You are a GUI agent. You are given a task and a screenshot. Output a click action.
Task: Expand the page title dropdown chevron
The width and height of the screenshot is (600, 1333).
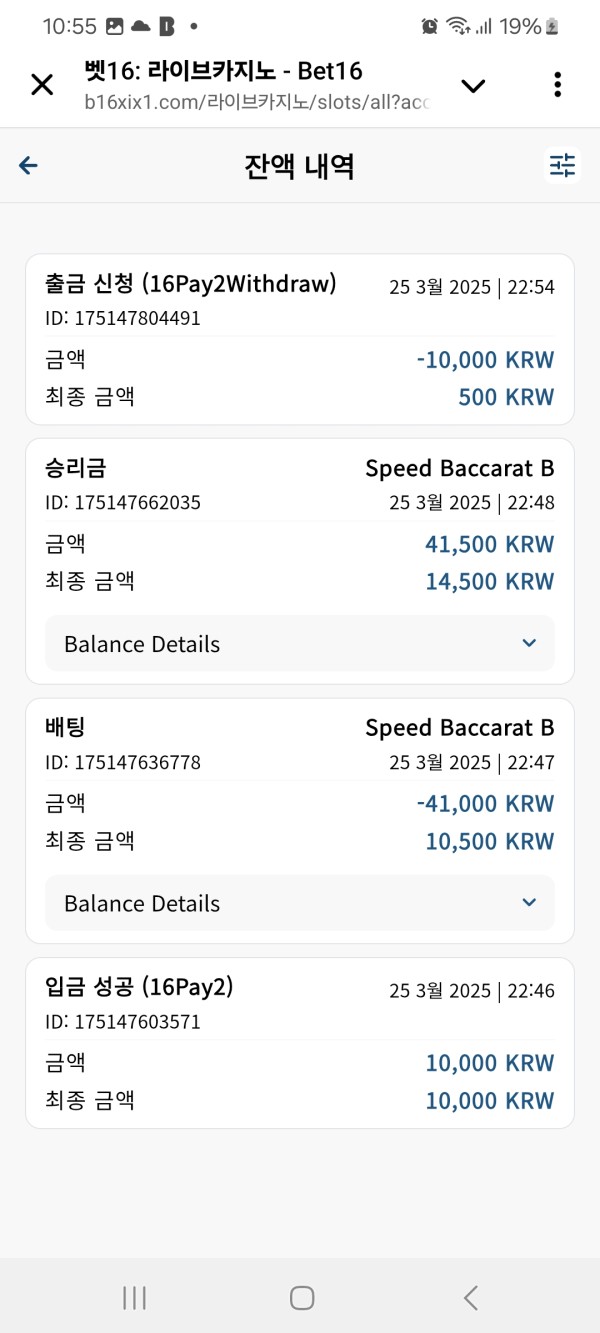(x=473, y=86)
